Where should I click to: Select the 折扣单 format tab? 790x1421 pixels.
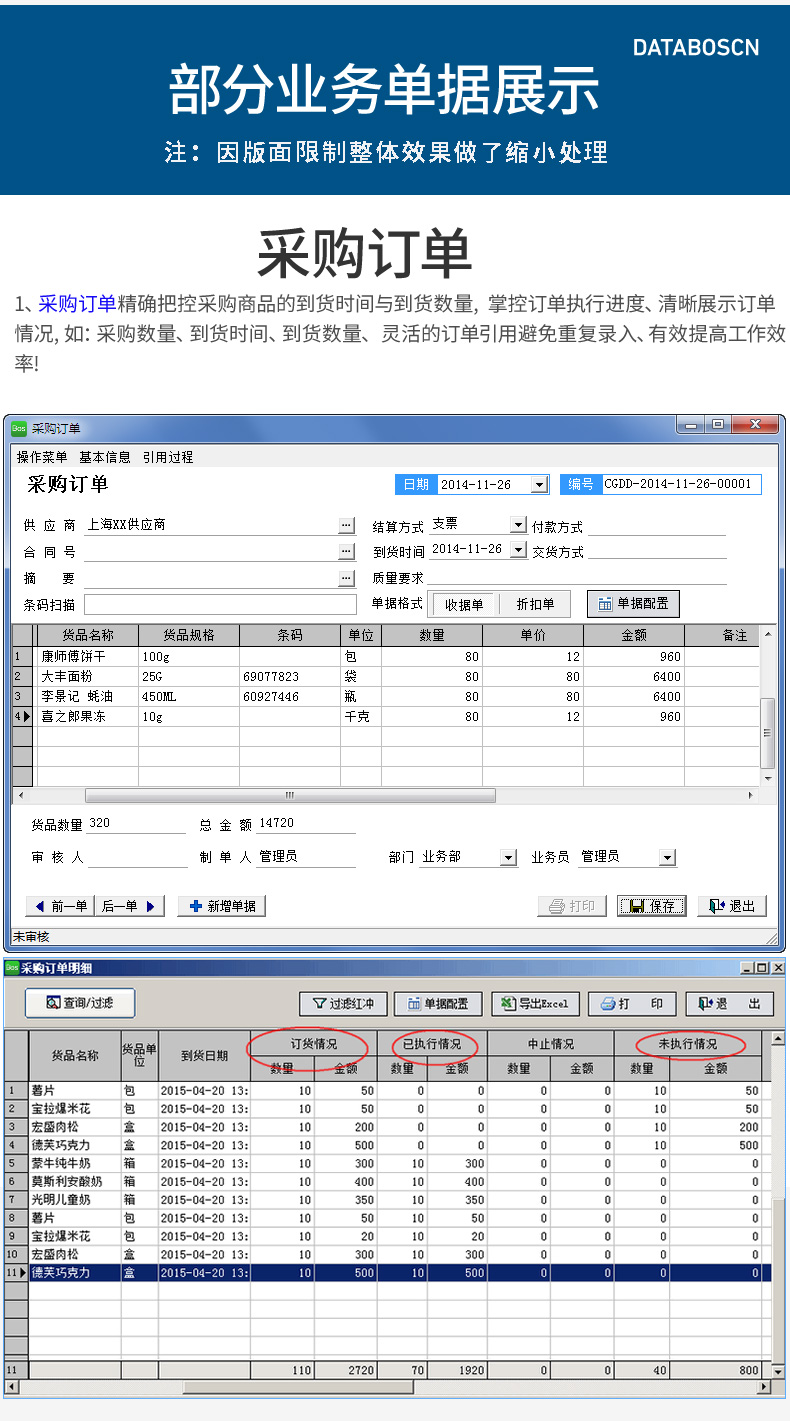[535, 604]
